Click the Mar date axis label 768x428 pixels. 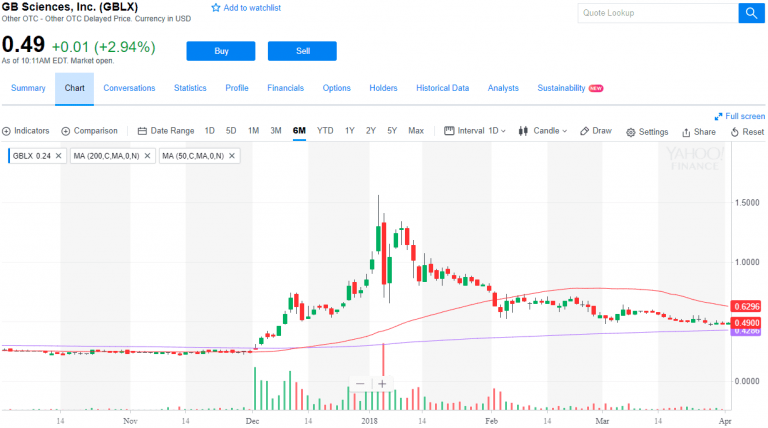pyautogui.click(x=602, y=421)
